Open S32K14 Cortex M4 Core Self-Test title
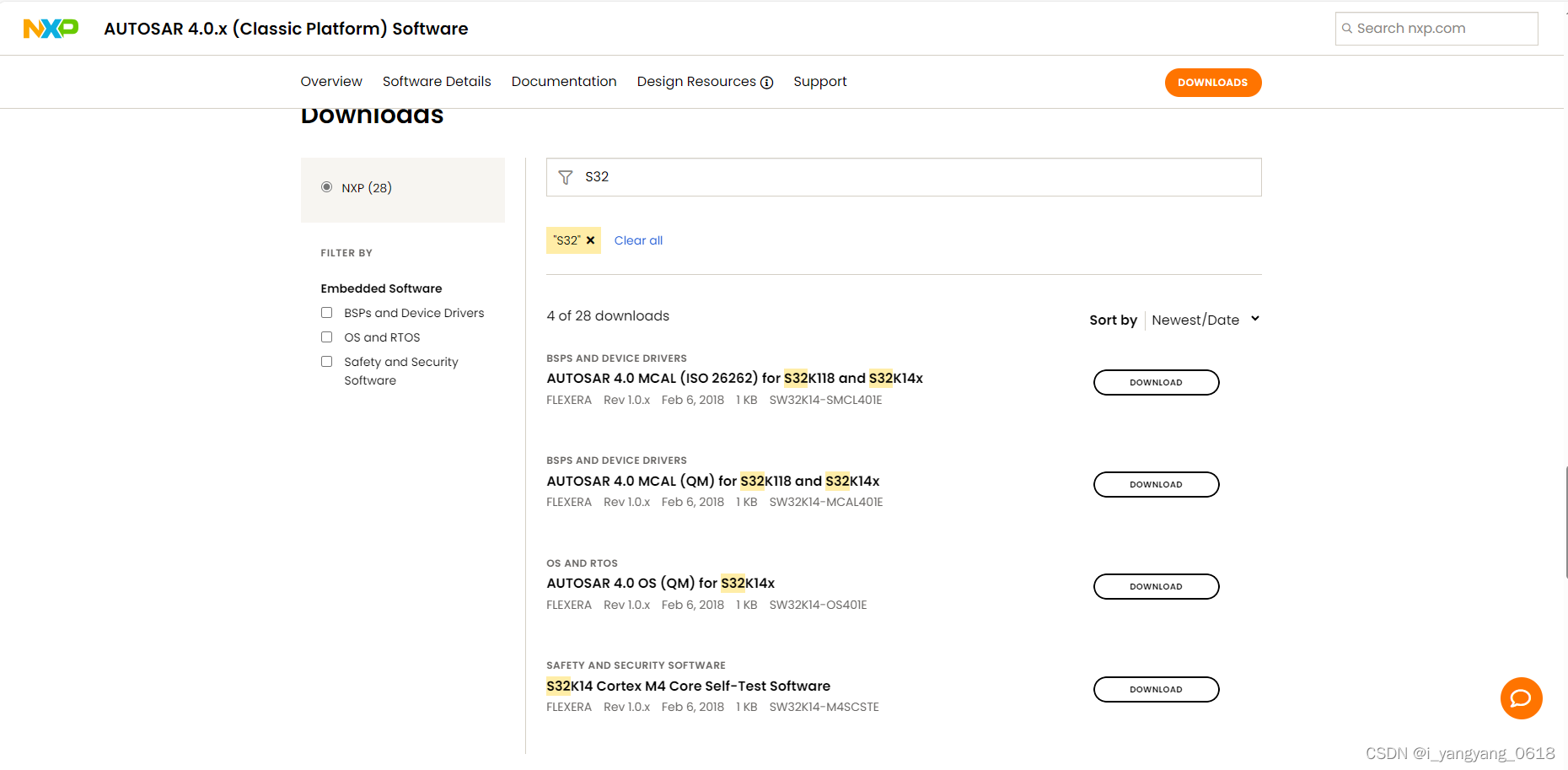 point(688,686)
